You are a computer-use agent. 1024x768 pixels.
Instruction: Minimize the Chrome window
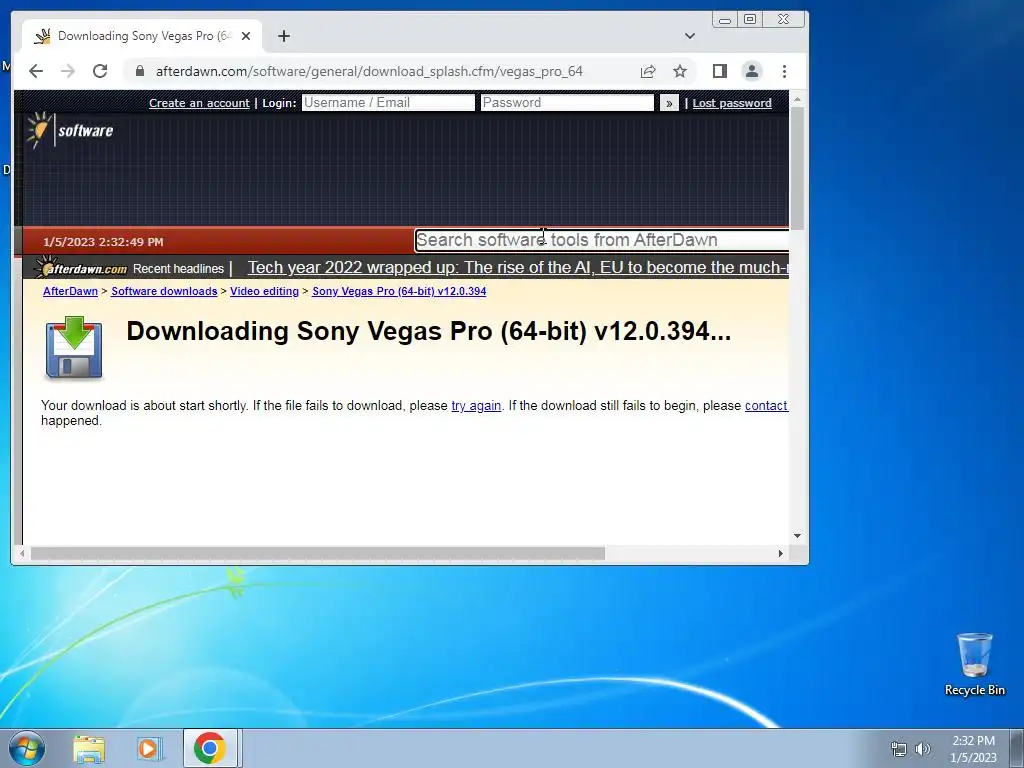click(725, 20)
